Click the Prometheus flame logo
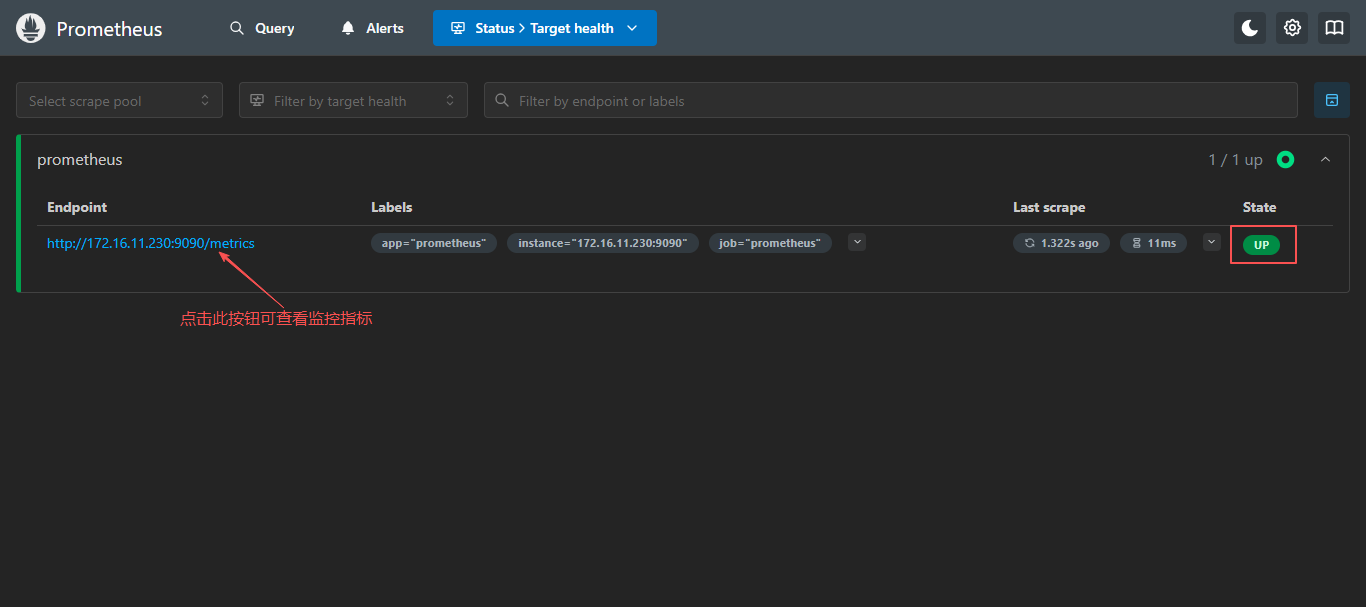1366x607 pixels. click(31, 28)
